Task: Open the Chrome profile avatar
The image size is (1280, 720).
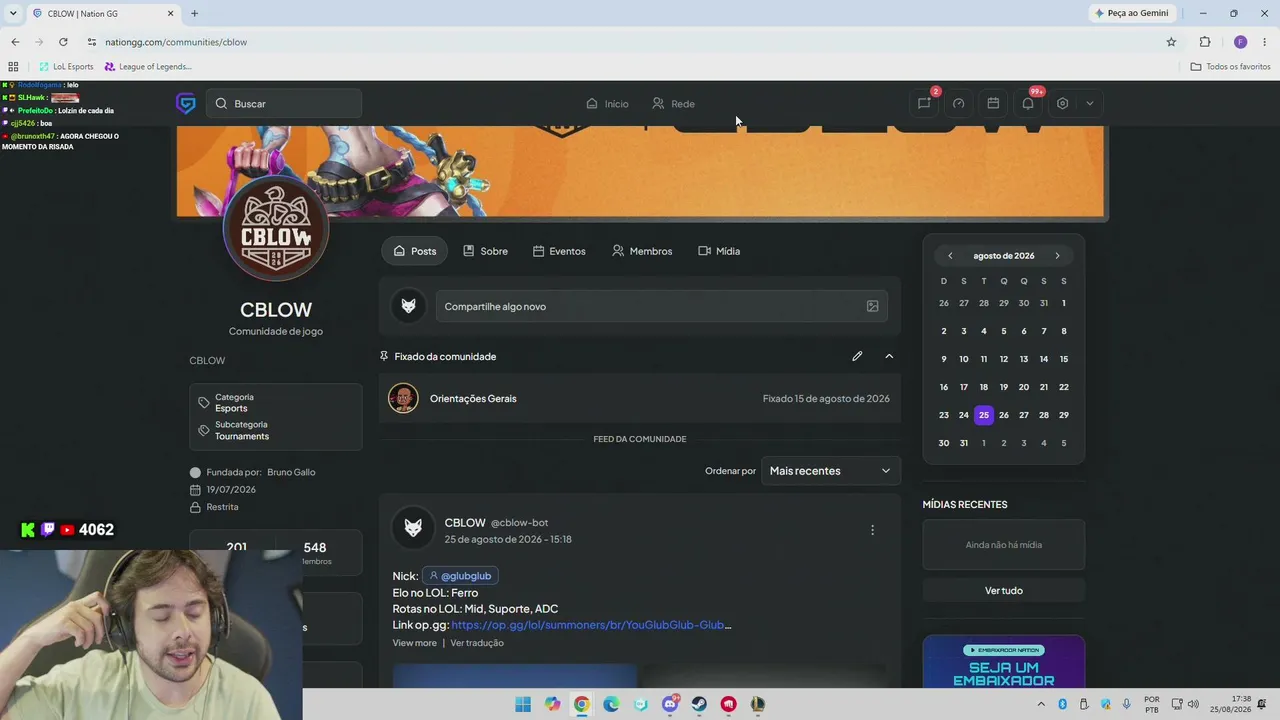Action: coord(1240,42)
